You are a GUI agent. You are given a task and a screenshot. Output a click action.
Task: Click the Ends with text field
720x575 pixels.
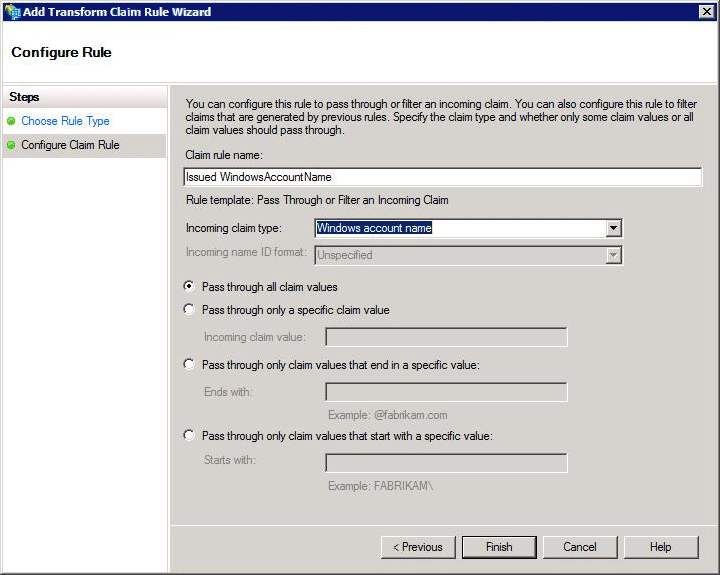tap(446, 392)
